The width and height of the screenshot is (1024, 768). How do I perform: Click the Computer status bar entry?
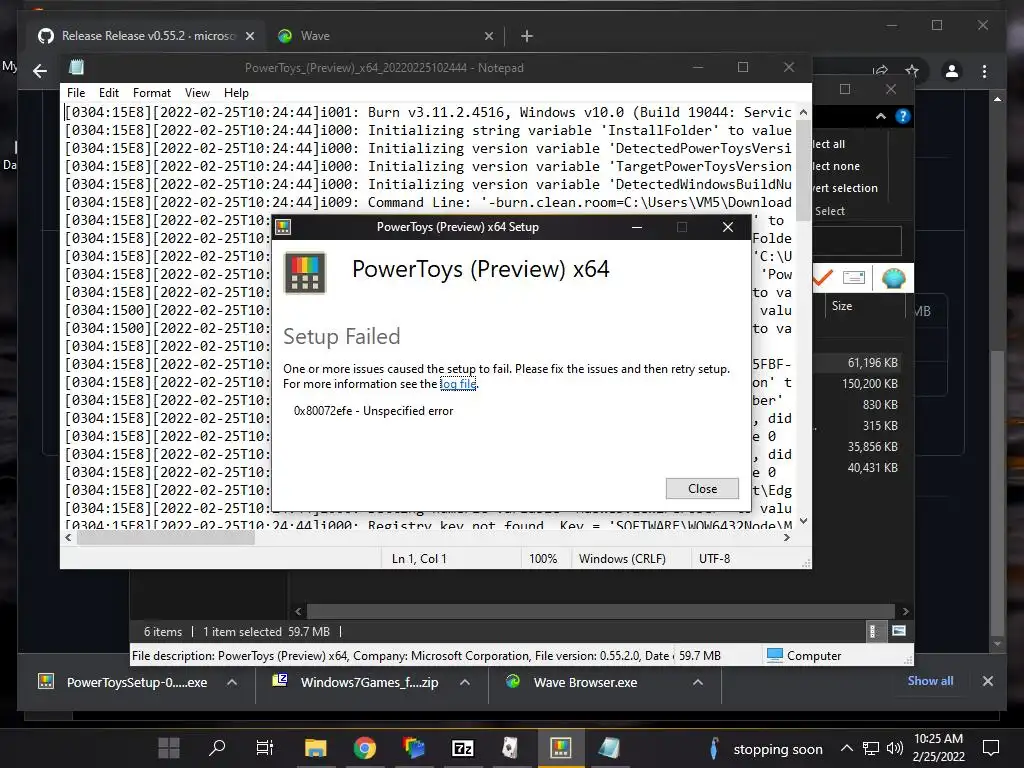pos(803,656)
